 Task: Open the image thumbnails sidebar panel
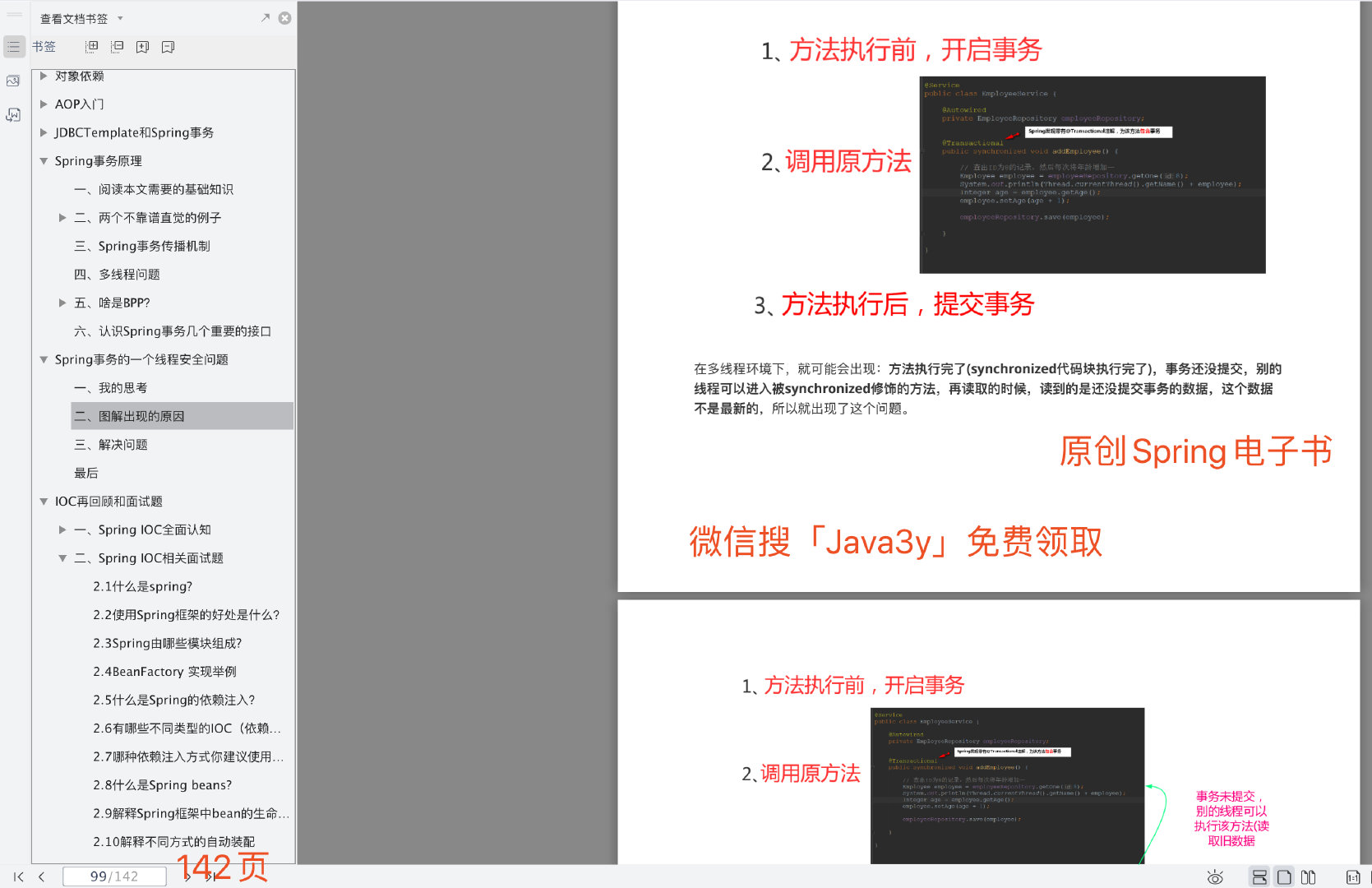point(13,81)
